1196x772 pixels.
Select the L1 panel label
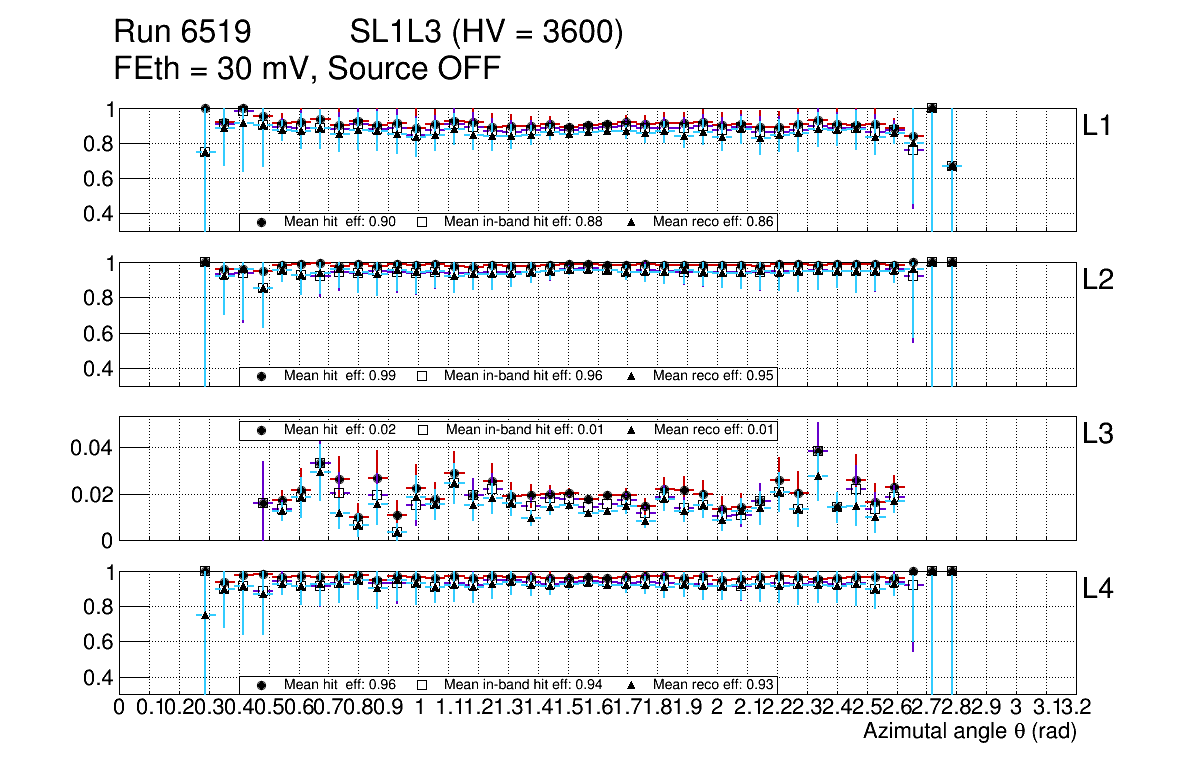click(x=1100, y=126)
